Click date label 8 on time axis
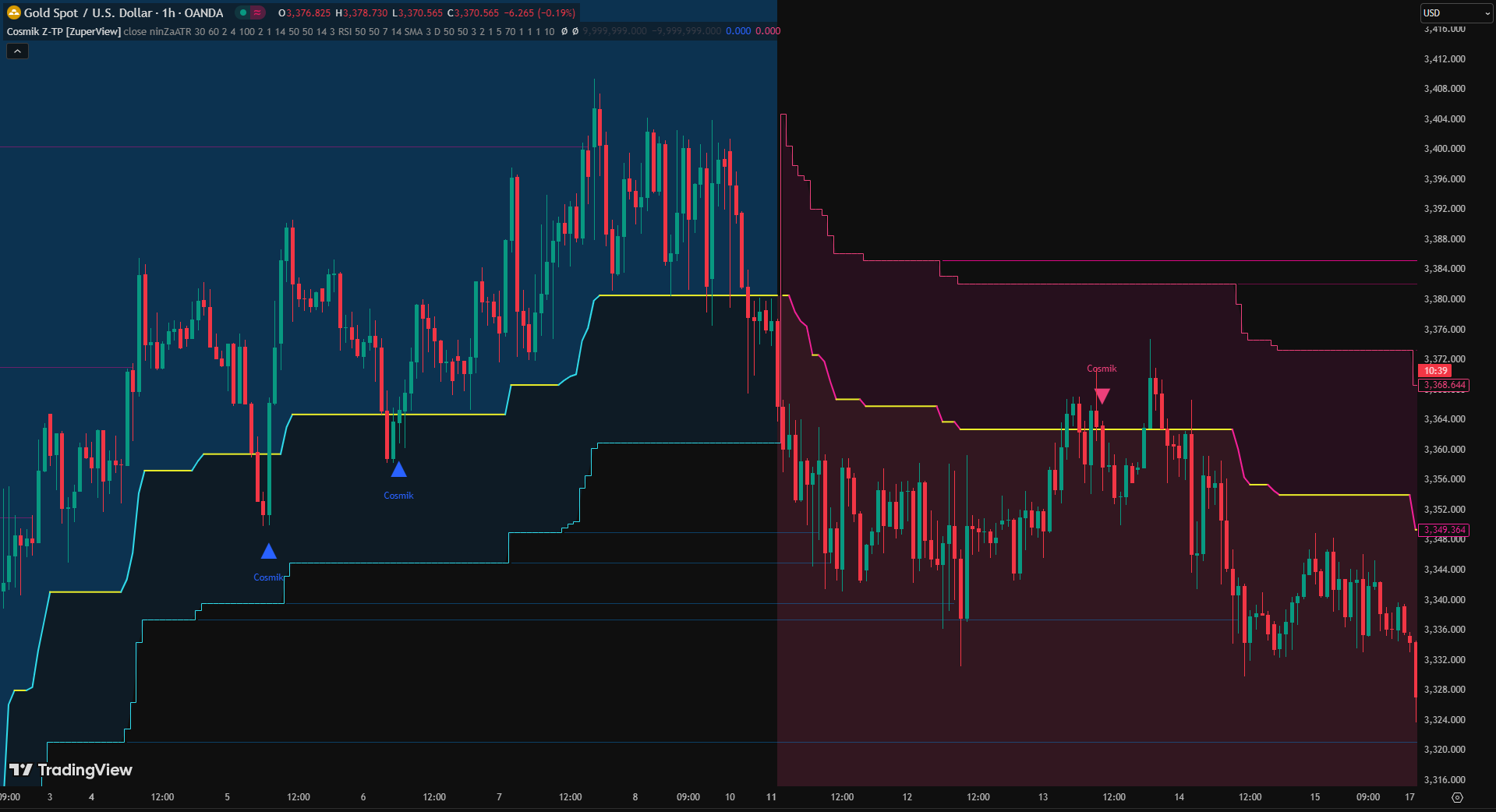 [x=635, y=797]
